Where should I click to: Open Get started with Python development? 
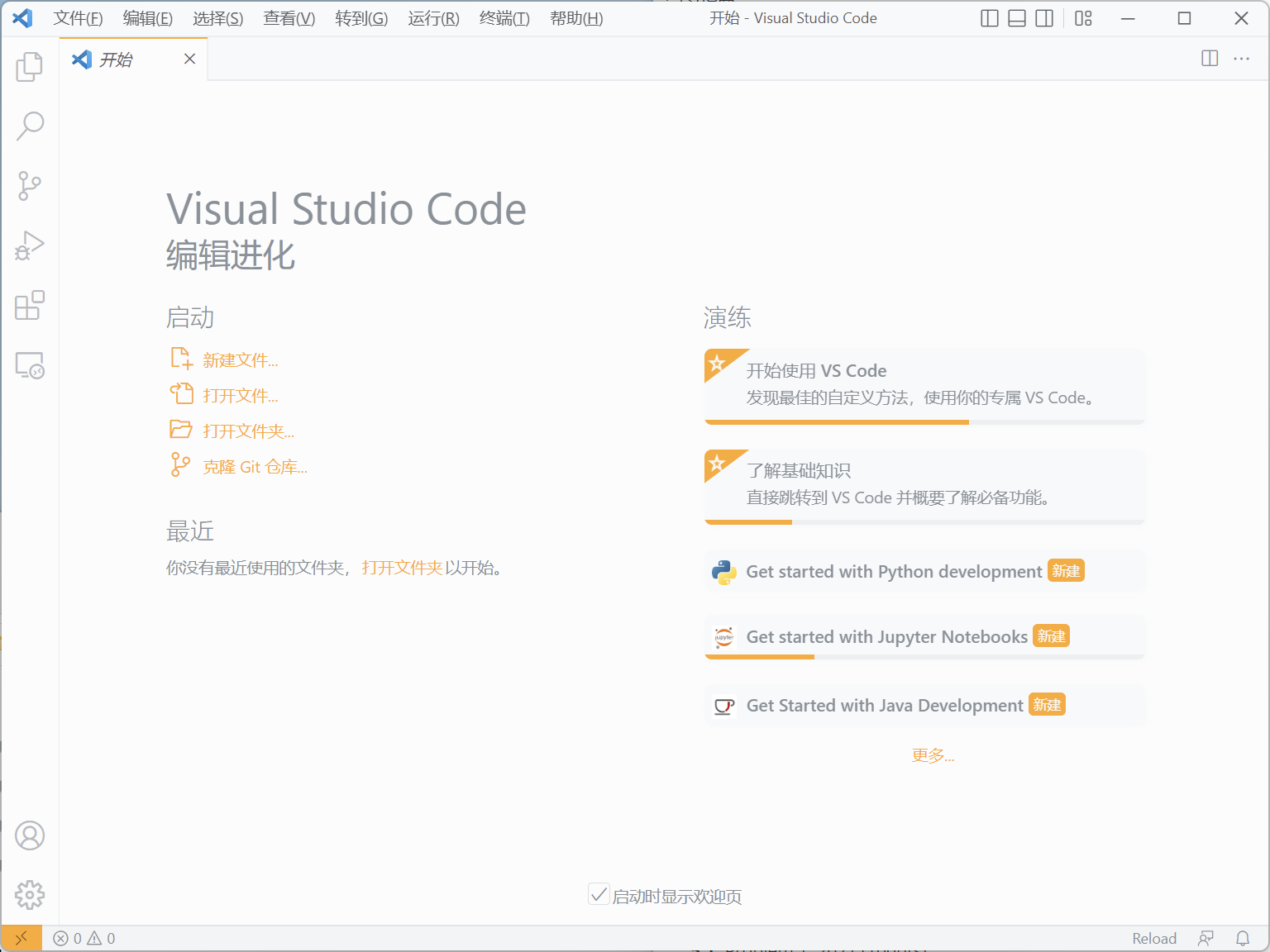924,571
